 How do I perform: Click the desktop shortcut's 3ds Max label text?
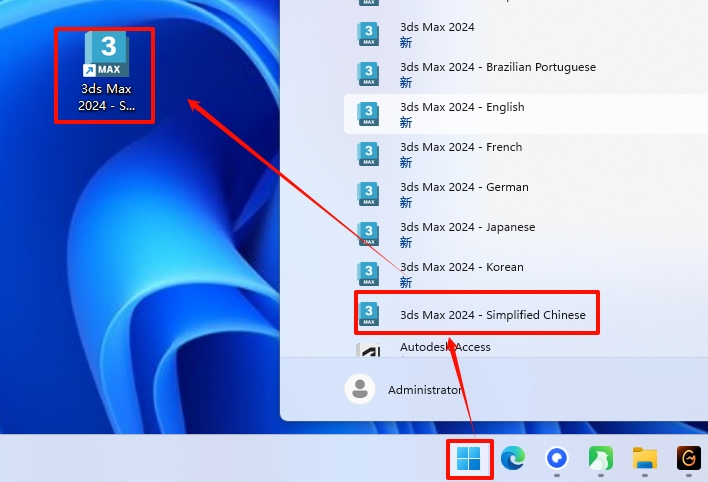point(105,97)
